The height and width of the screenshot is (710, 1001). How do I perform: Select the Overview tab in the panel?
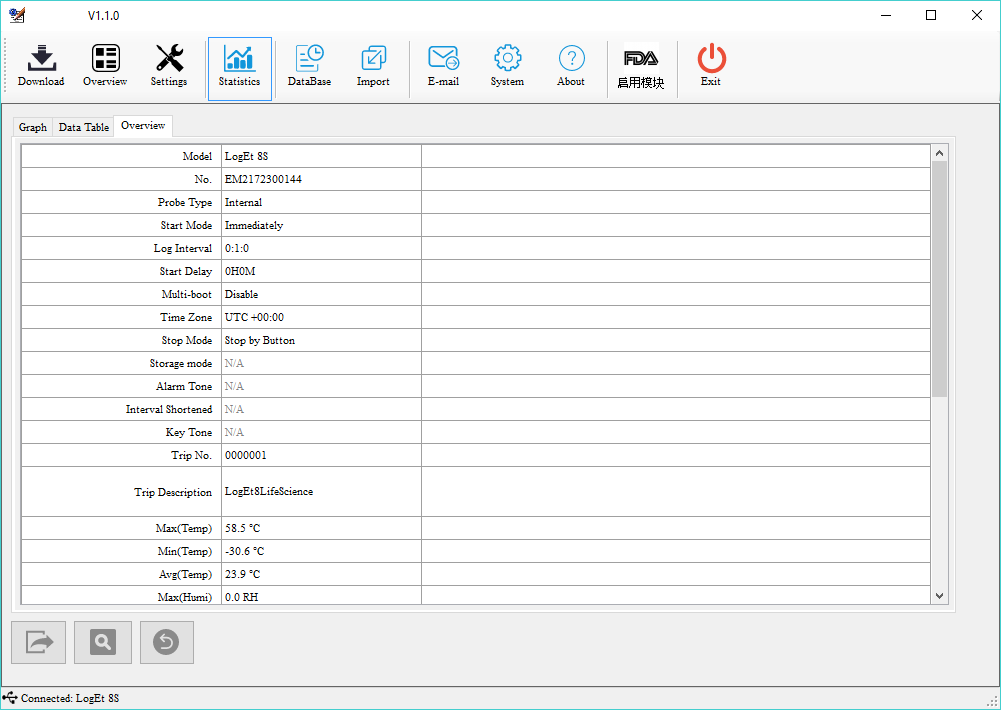click(143, 126)
